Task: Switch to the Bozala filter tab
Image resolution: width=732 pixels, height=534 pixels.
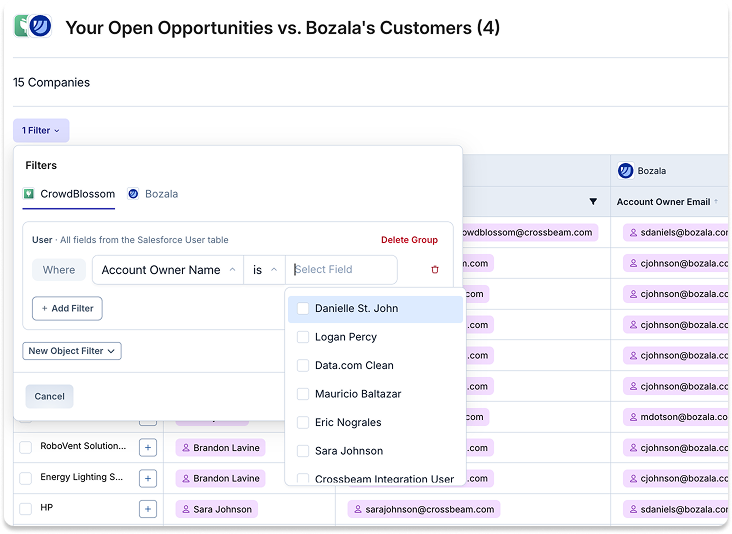Action: [153, 194]
